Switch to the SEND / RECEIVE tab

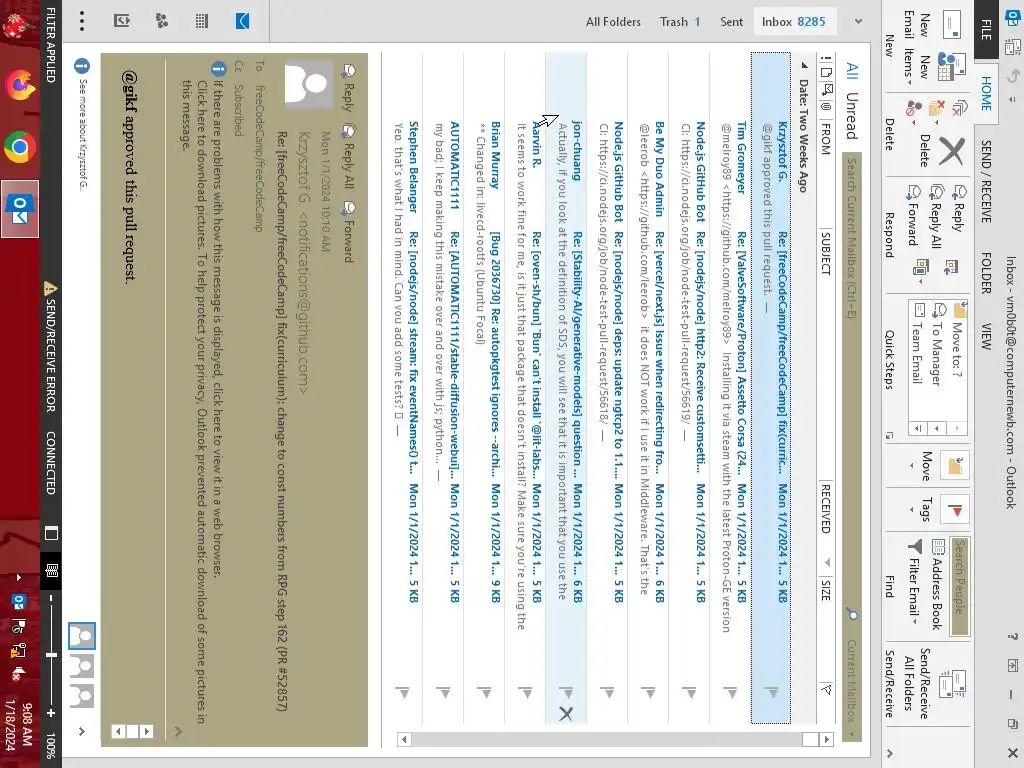pyautogui.click(x=986, y=182)
